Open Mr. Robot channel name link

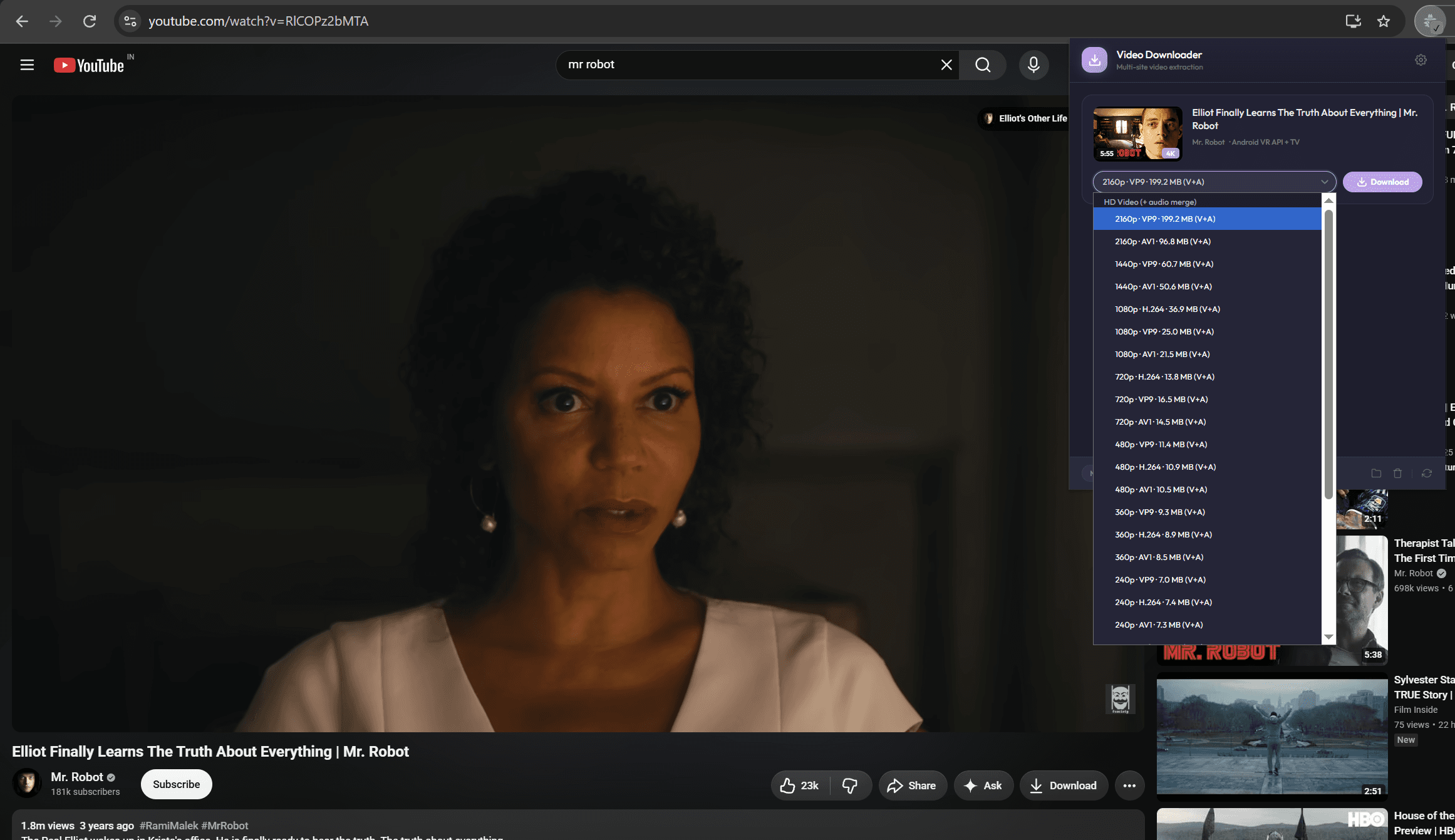[x=77, y=777]
